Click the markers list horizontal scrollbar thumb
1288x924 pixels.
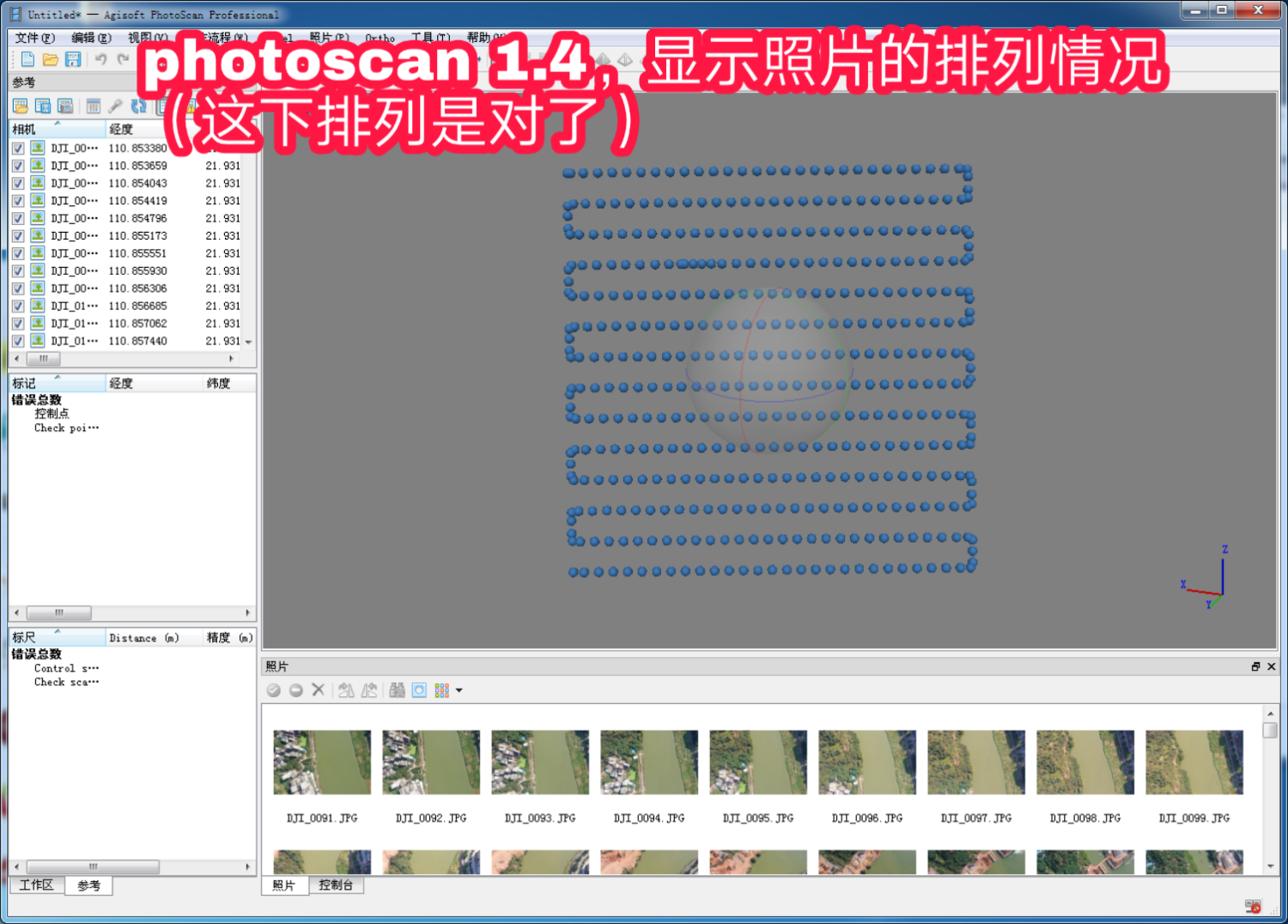[59, 613]
